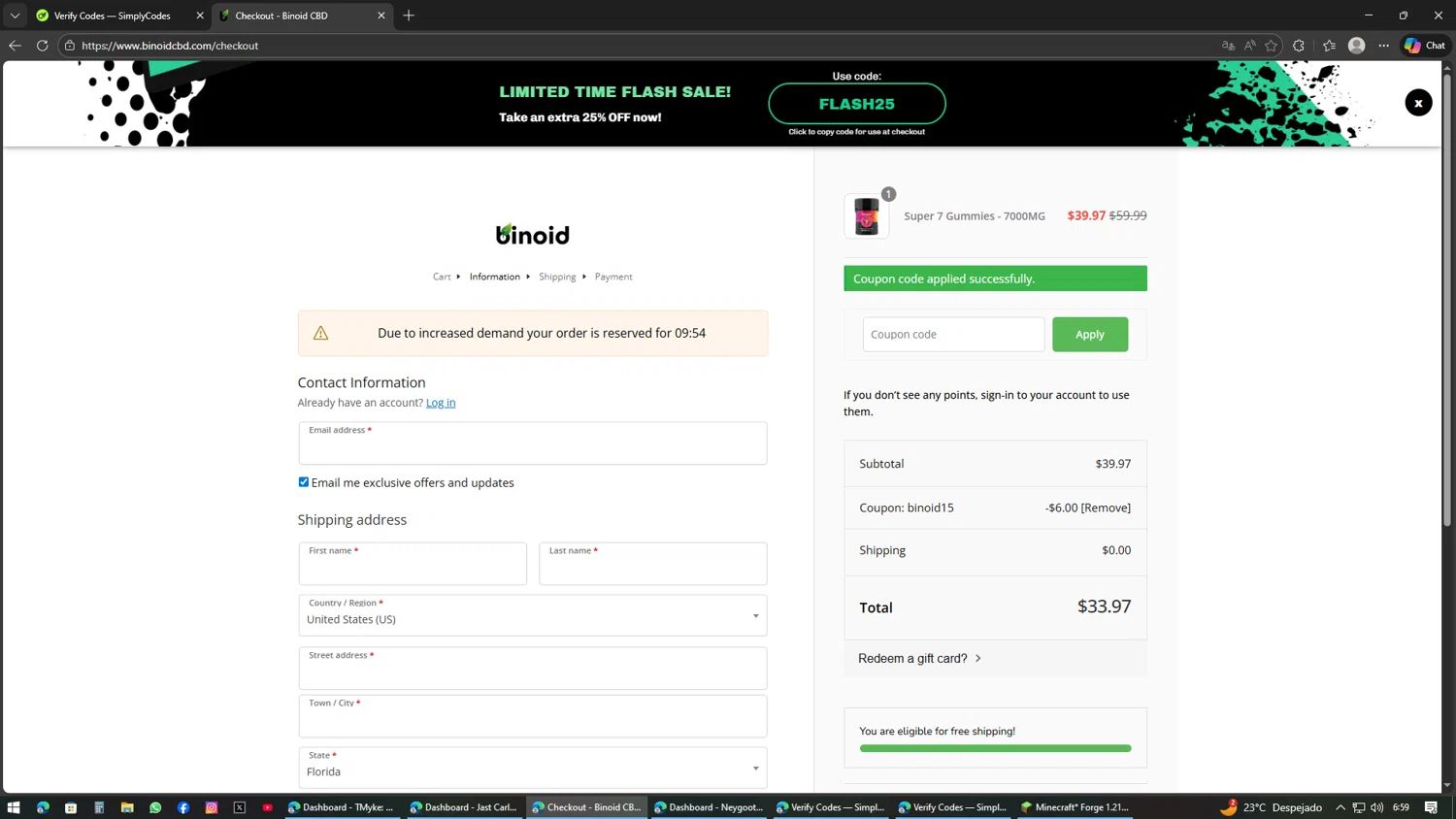Open the Windows Start menu

[x=14, y=807]
